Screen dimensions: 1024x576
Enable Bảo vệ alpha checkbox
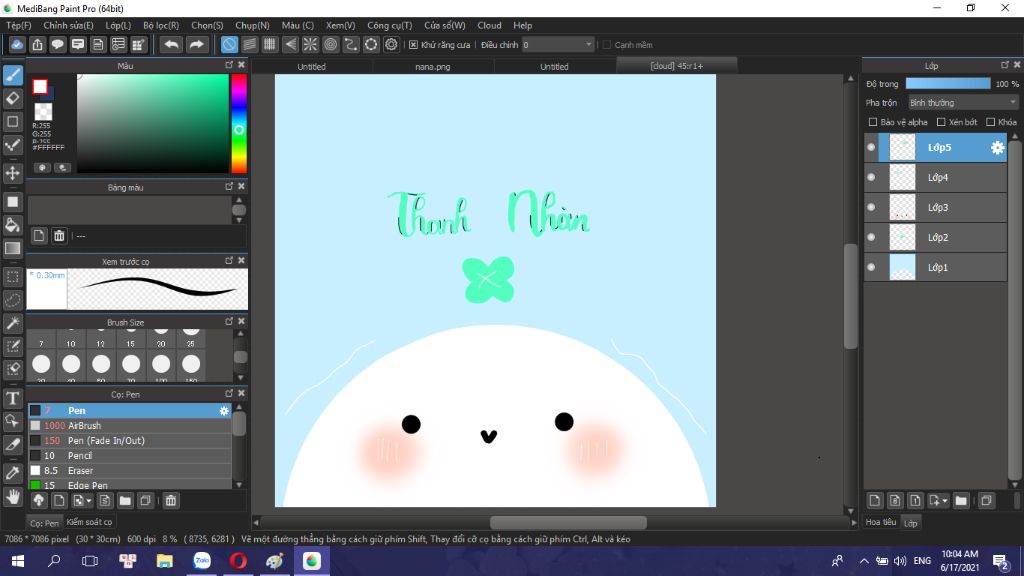pos(872,122)
